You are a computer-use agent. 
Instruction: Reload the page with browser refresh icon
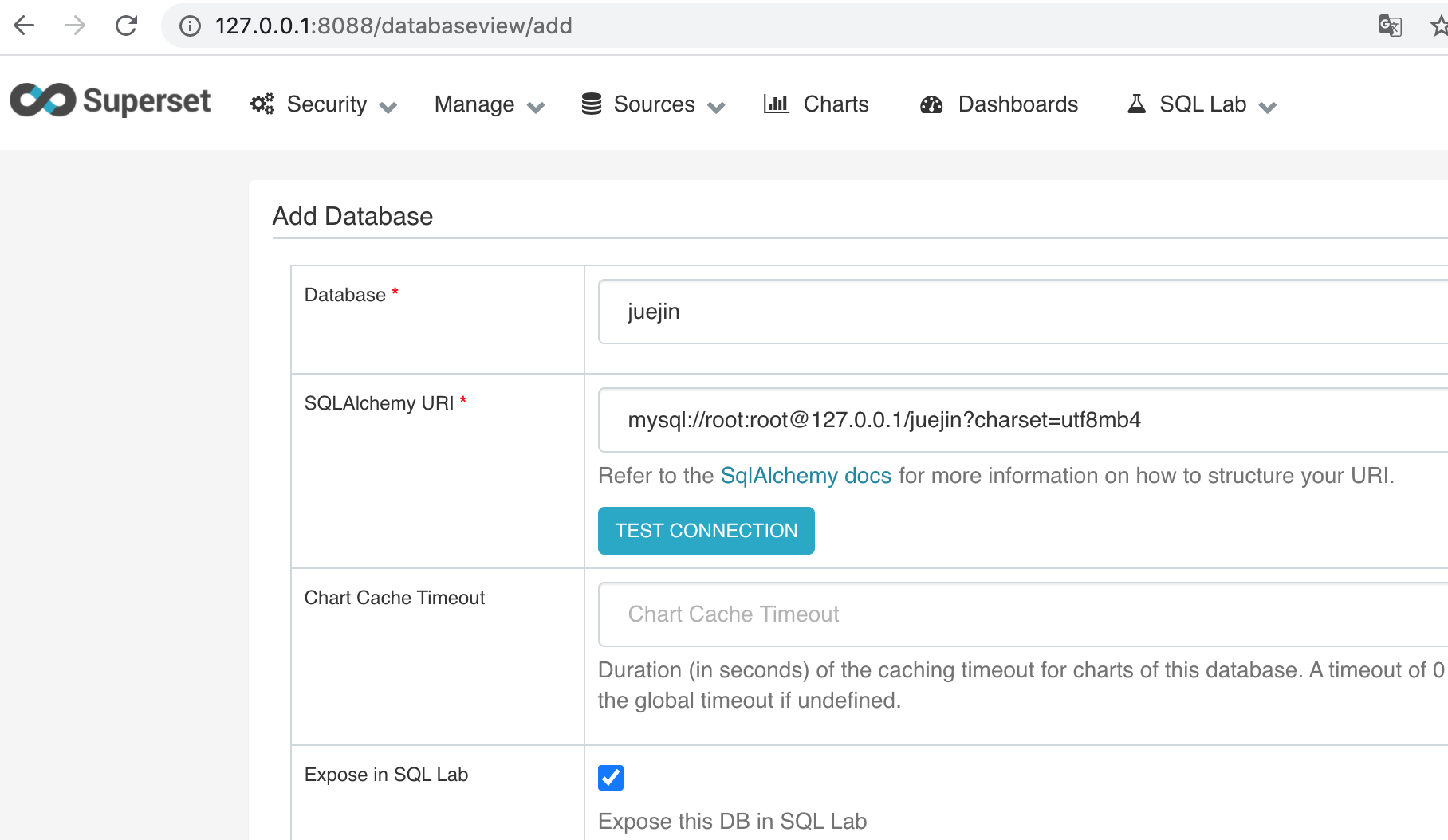point(126,26)
